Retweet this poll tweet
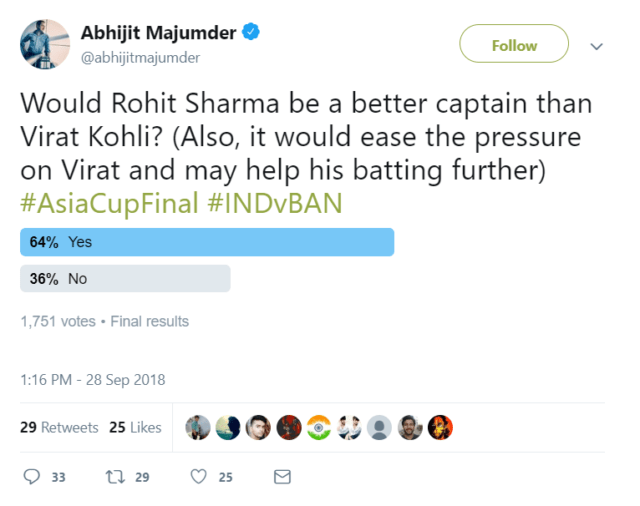Image resolution: width=640 pixels, height=506 pixels. click(115, 477)
